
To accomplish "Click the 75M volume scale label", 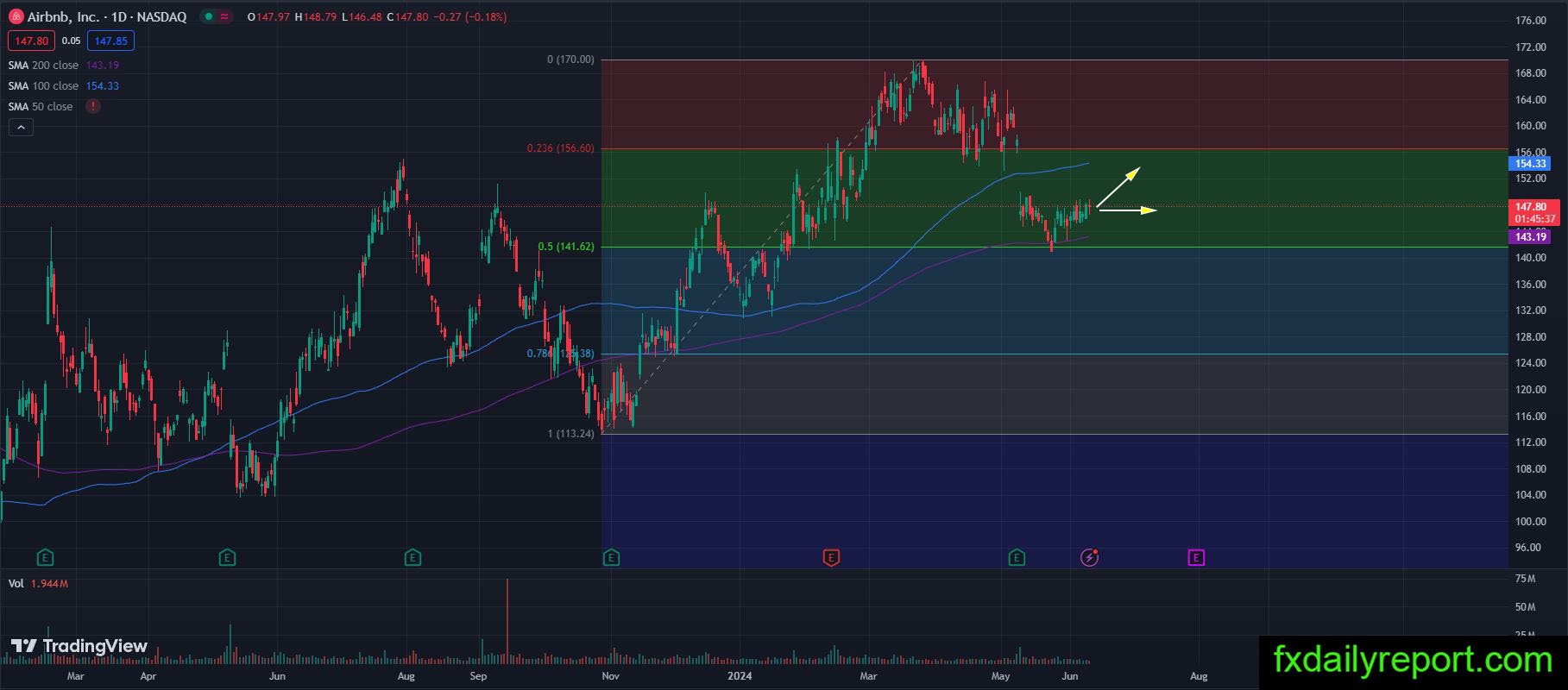I will point(1525,579).
